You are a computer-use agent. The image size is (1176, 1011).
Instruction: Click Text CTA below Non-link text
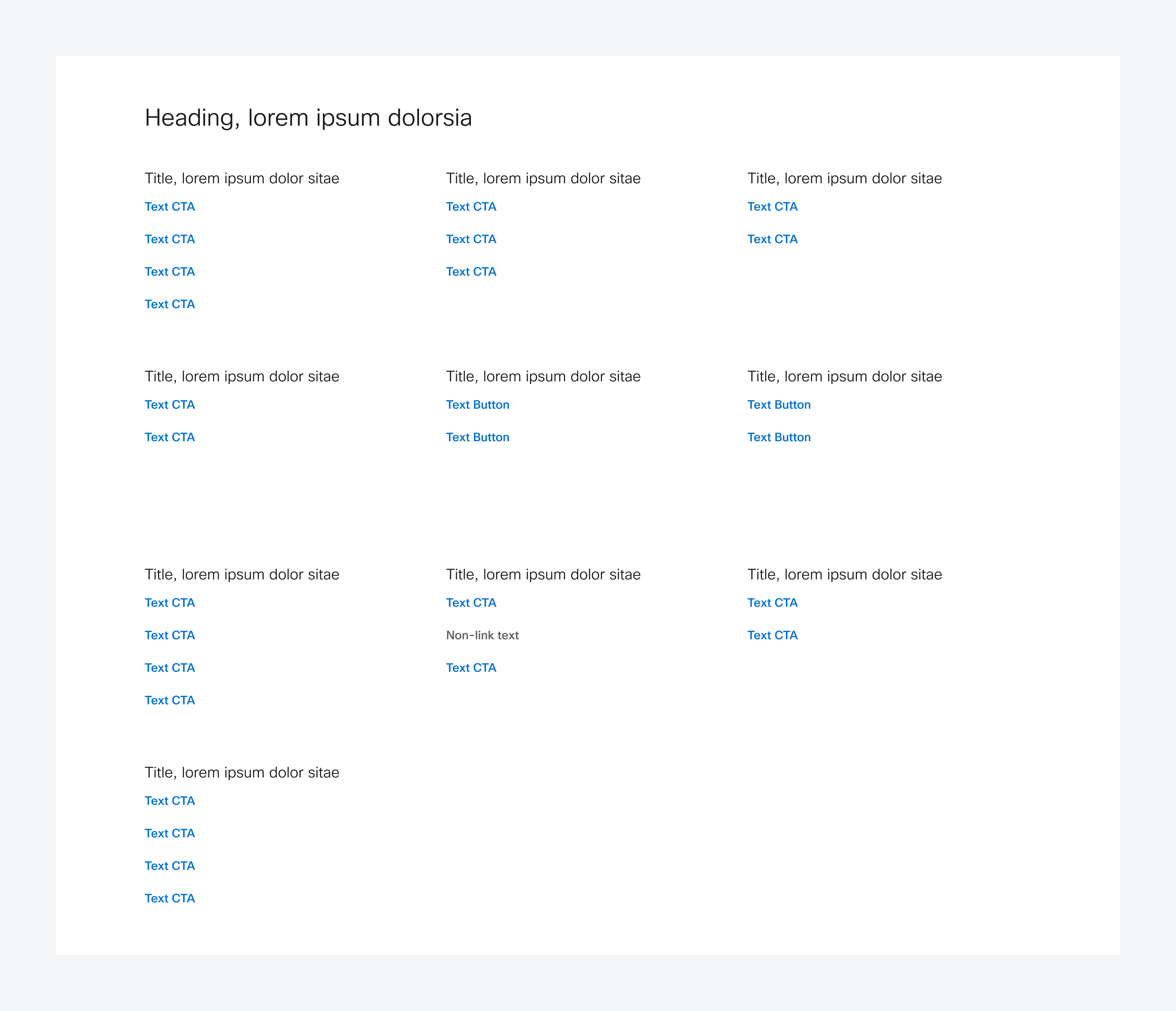[x=471, y=668]
